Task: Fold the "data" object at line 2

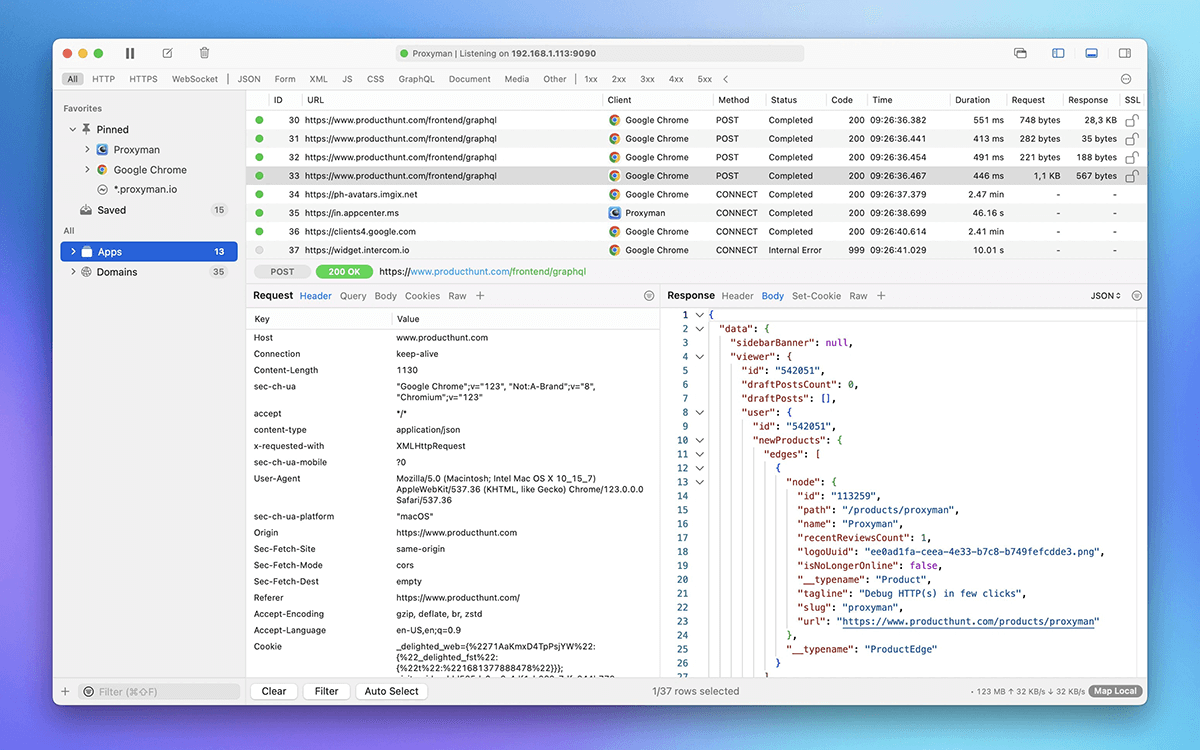Action: pos(699,328)
